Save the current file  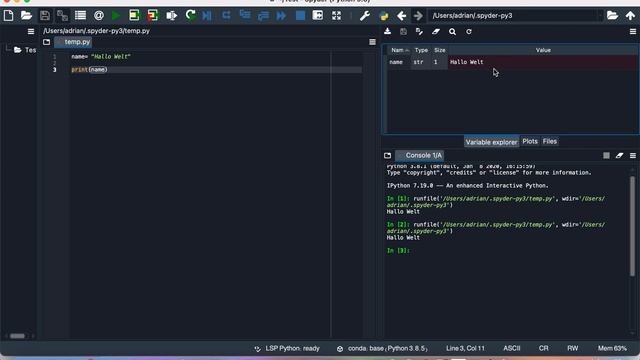pyautogui.click(x=44, y=16)
